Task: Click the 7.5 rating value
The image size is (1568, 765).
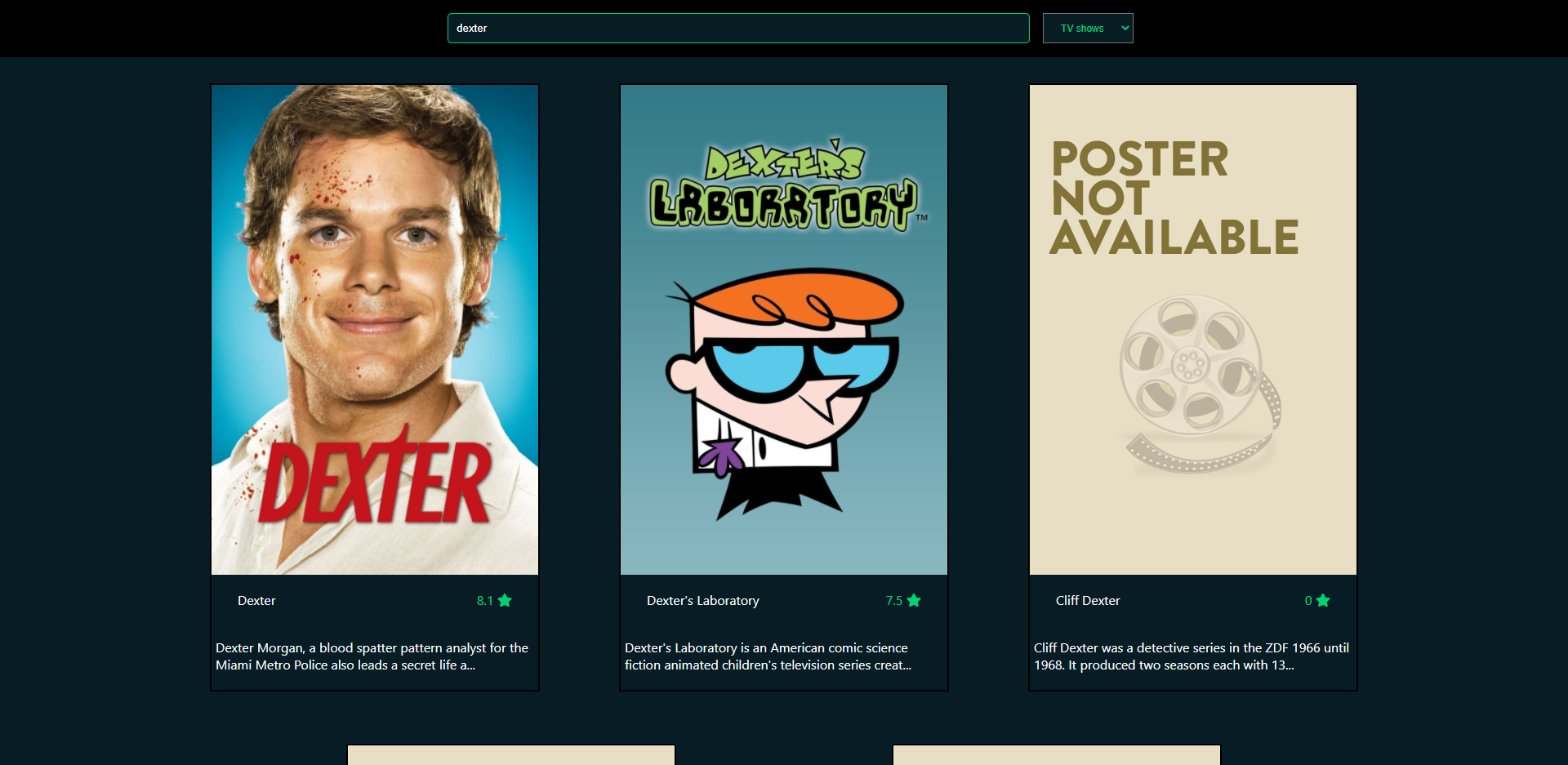Action: point(894,601)
